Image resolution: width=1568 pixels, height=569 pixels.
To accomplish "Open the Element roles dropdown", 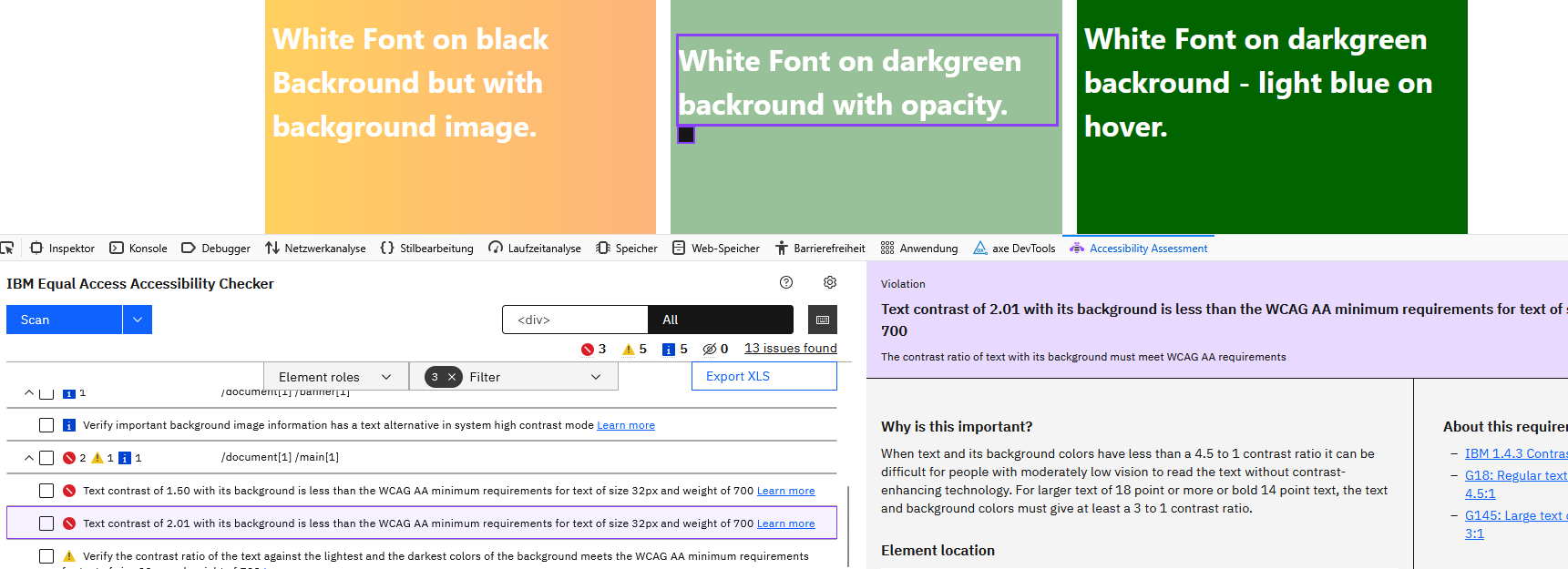I will [x=335, y=377].
